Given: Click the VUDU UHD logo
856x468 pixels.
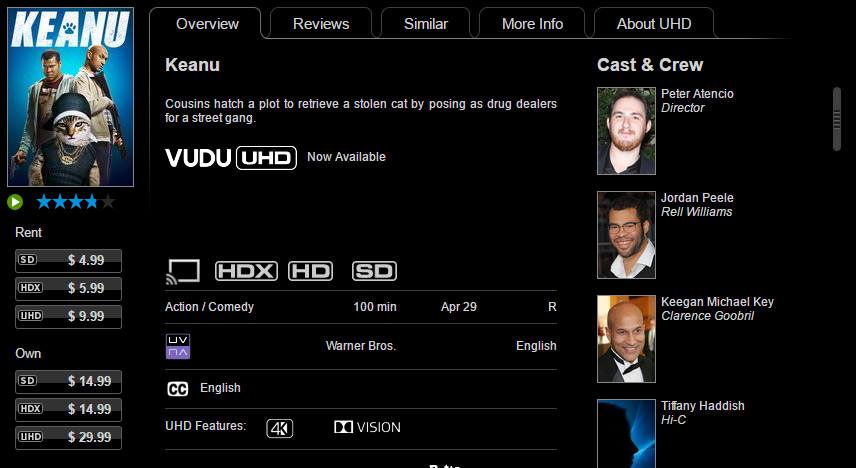Looking at the screenshot, I should pyautogui.click(x=231, y=158).
